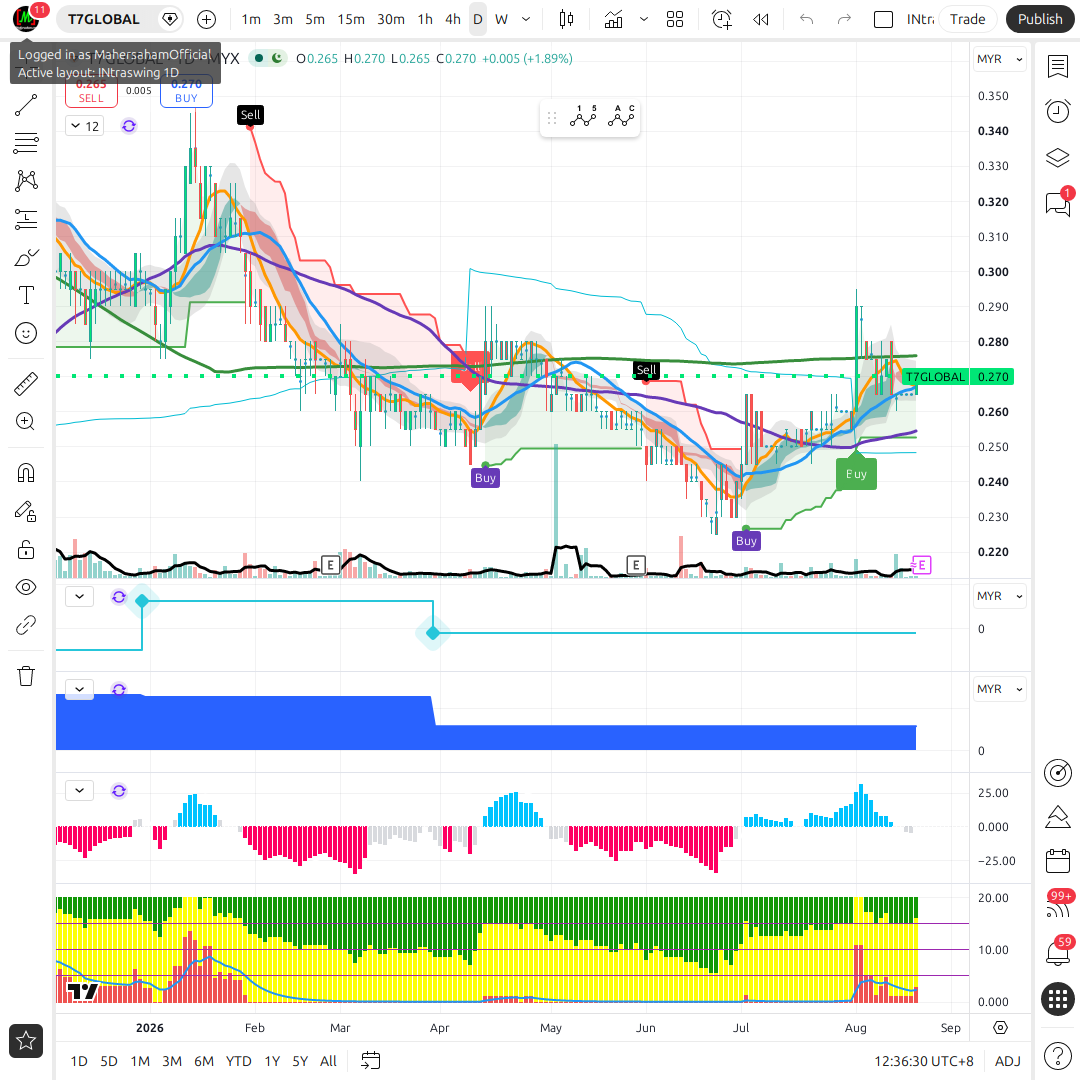This screenshot has height=1080, width=1080.
Task: Open the watchlist and details panel
Action: 1058,67
